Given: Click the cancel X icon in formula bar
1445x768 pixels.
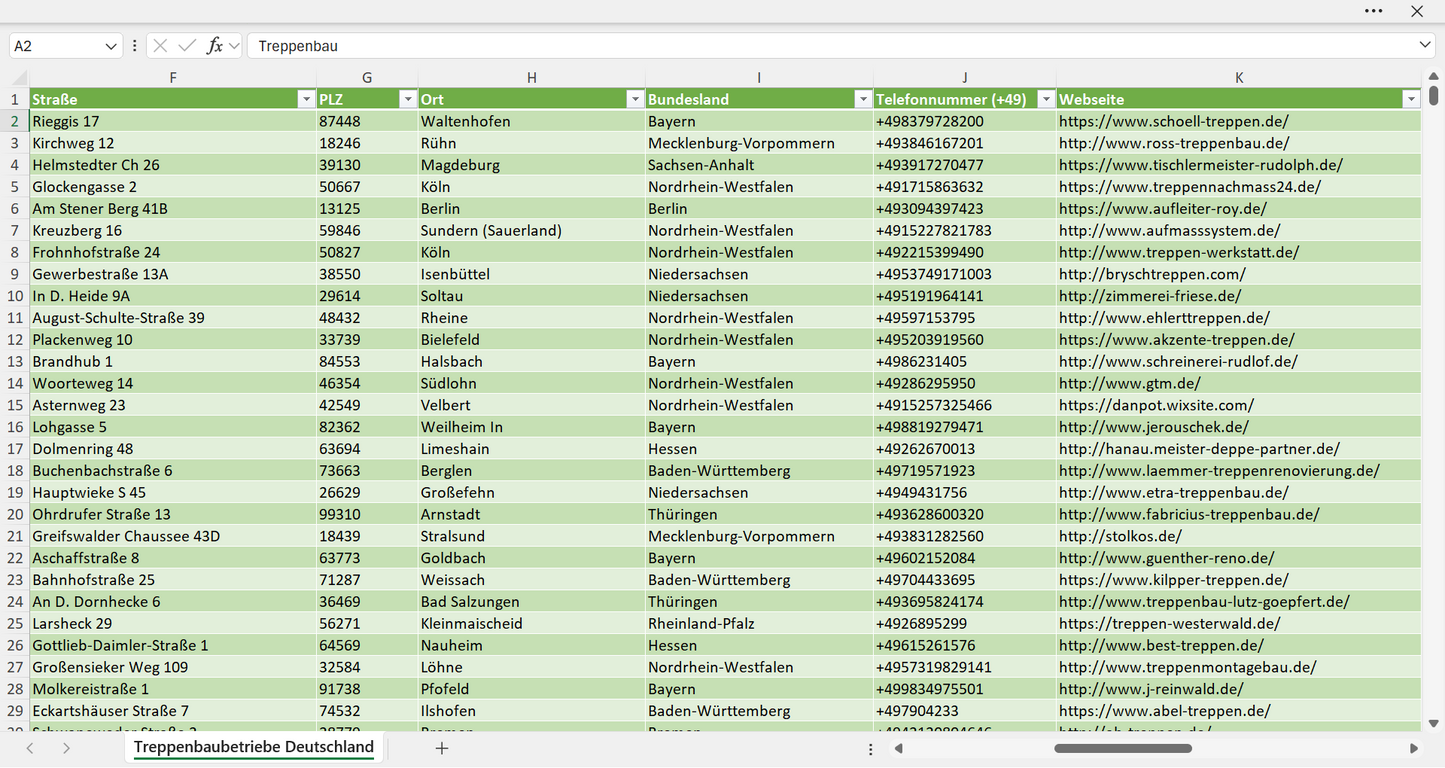Looking at the screenshot, I should 160,46.
